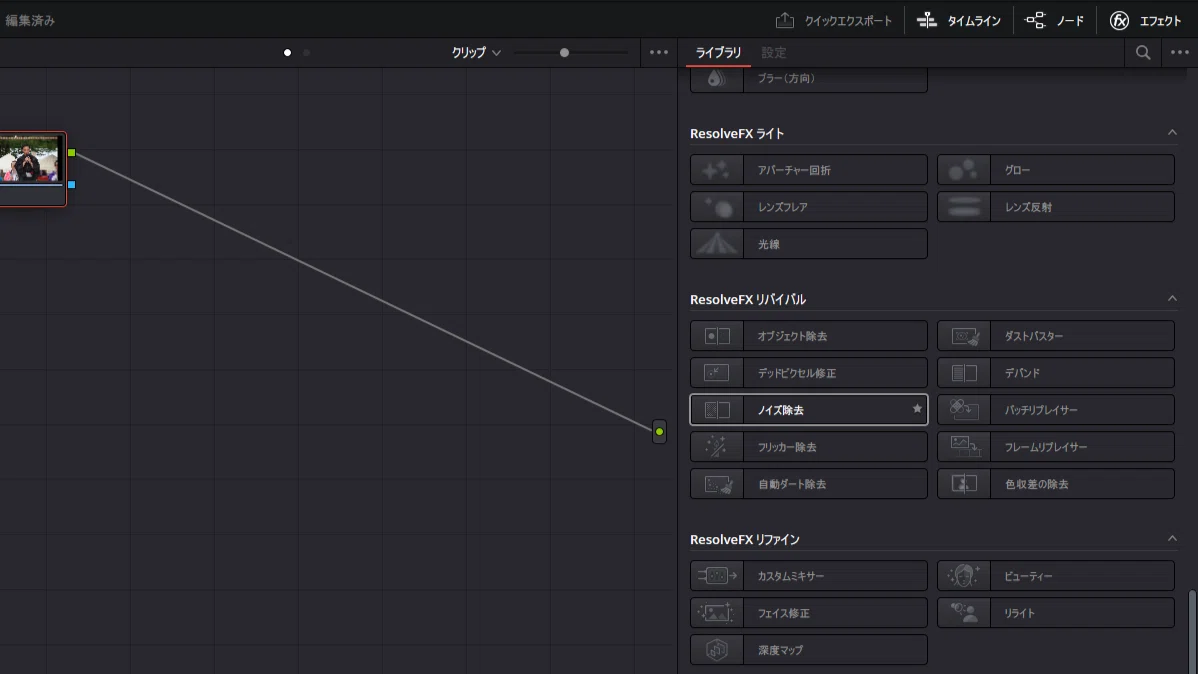Click the Lens Flare (レンズフレア) icon
The width and height of the screenshot is (1198, 674).
[717, 207]
